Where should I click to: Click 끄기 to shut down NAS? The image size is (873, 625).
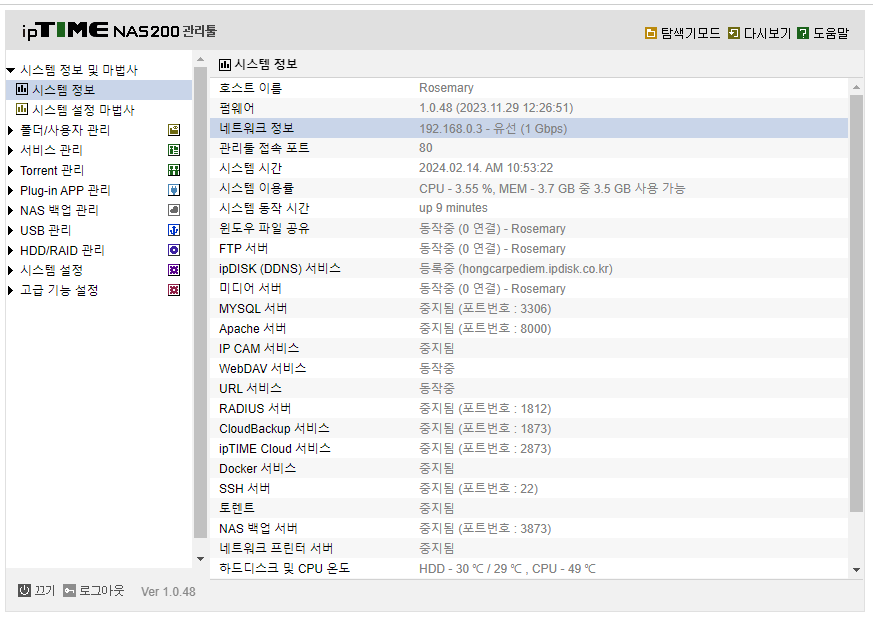(45, 590)
